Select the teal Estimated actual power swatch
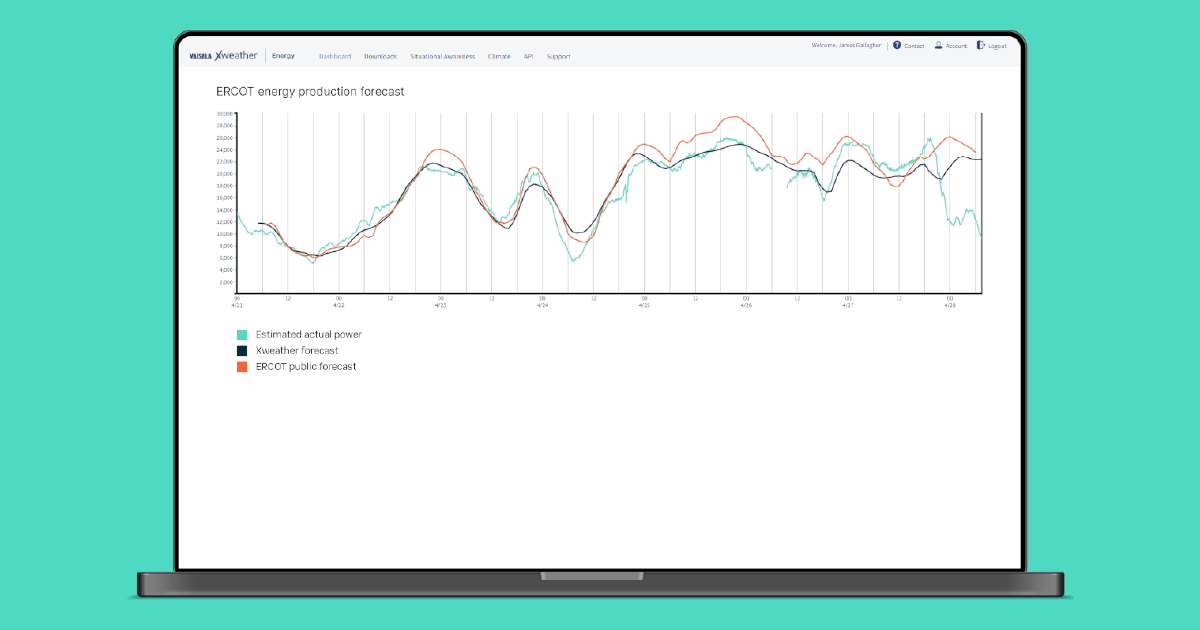This screenshot has width=1200, height=630. (x=240, y=334)
